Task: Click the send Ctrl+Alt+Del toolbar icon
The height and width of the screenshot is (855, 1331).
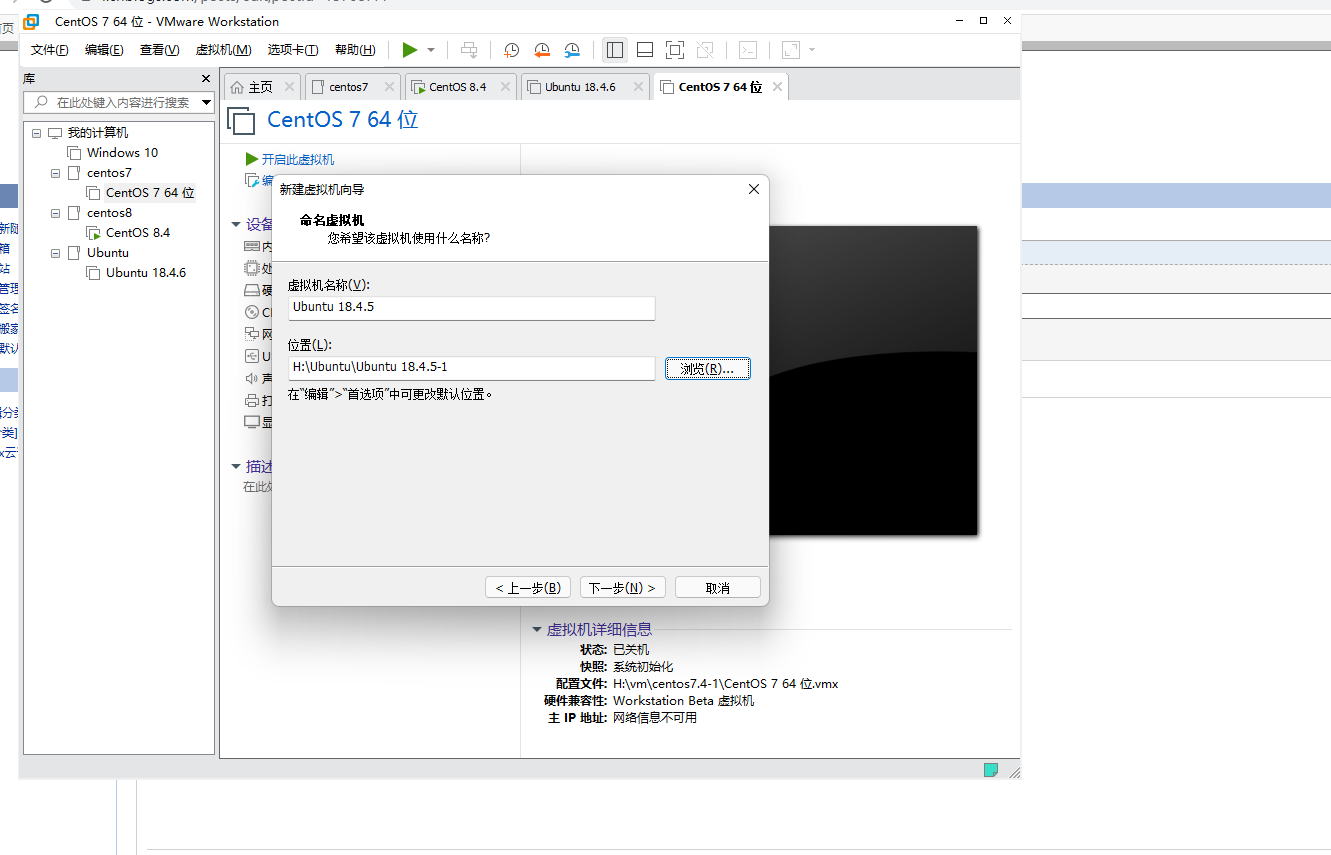Action: 469,50
